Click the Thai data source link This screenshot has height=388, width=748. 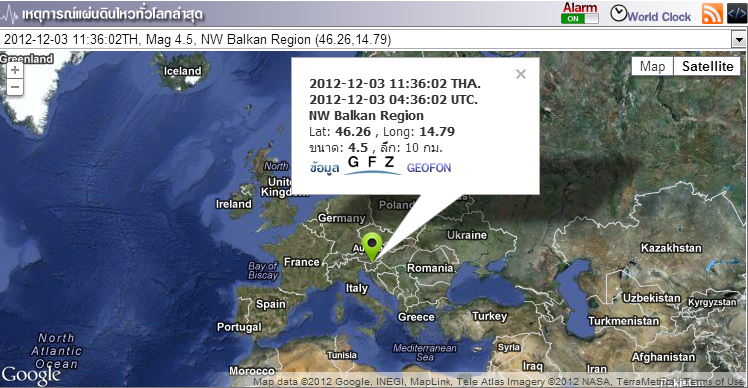(x=324, y=168)
